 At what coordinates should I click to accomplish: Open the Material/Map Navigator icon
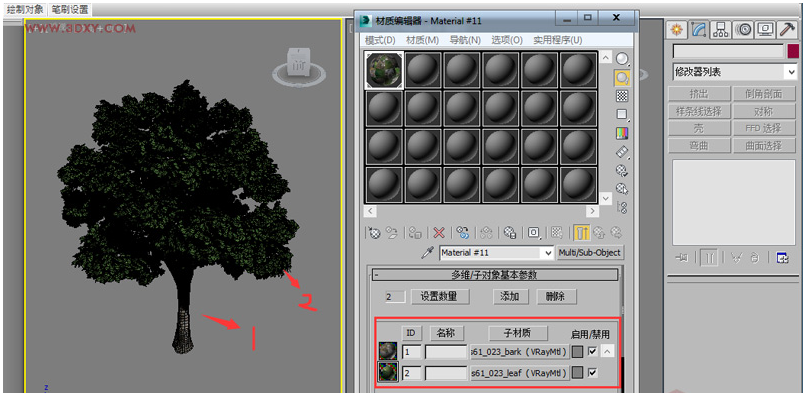point(622,207)
